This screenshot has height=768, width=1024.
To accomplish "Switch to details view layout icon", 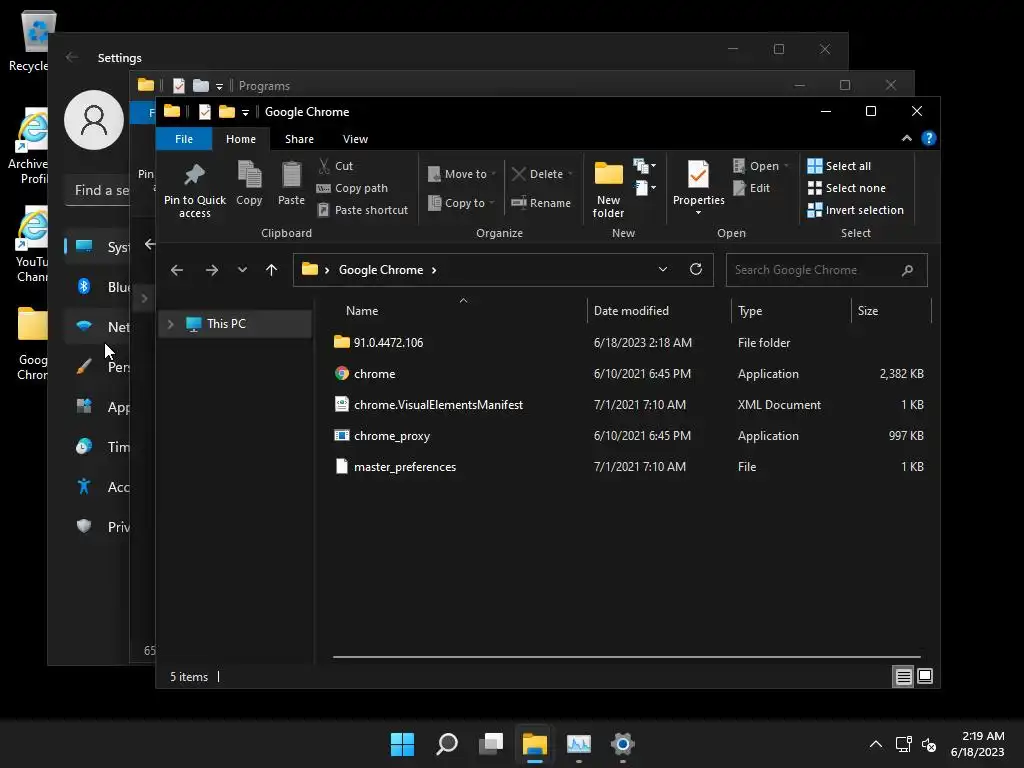I will click(903, 677).
